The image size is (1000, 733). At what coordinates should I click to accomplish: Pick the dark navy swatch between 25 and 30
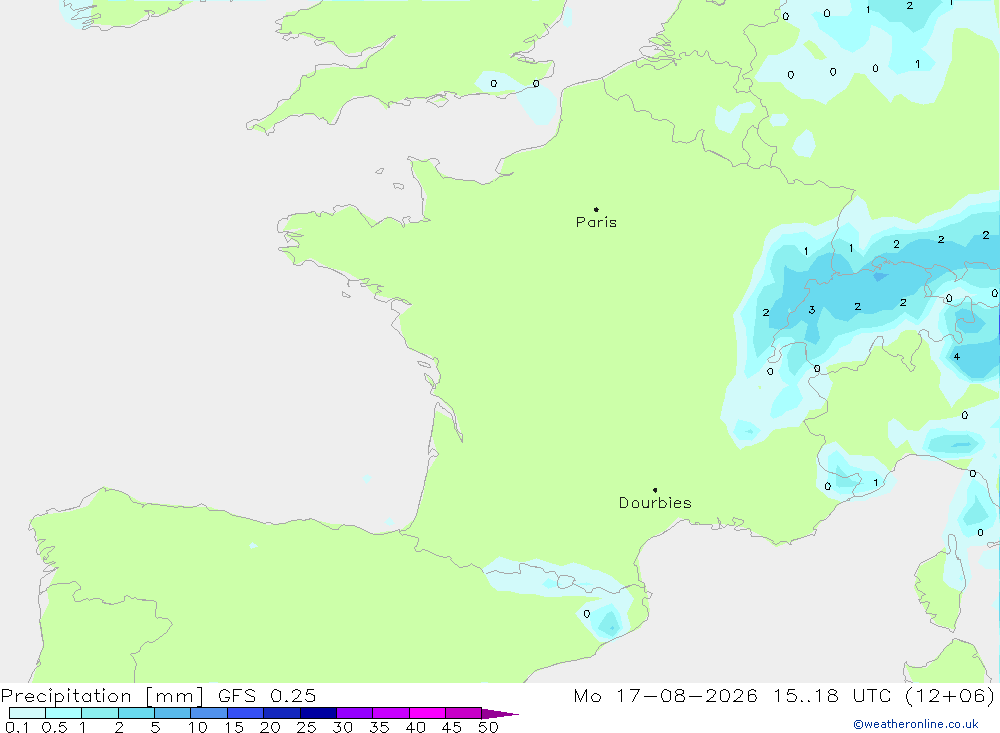point(318,713)
